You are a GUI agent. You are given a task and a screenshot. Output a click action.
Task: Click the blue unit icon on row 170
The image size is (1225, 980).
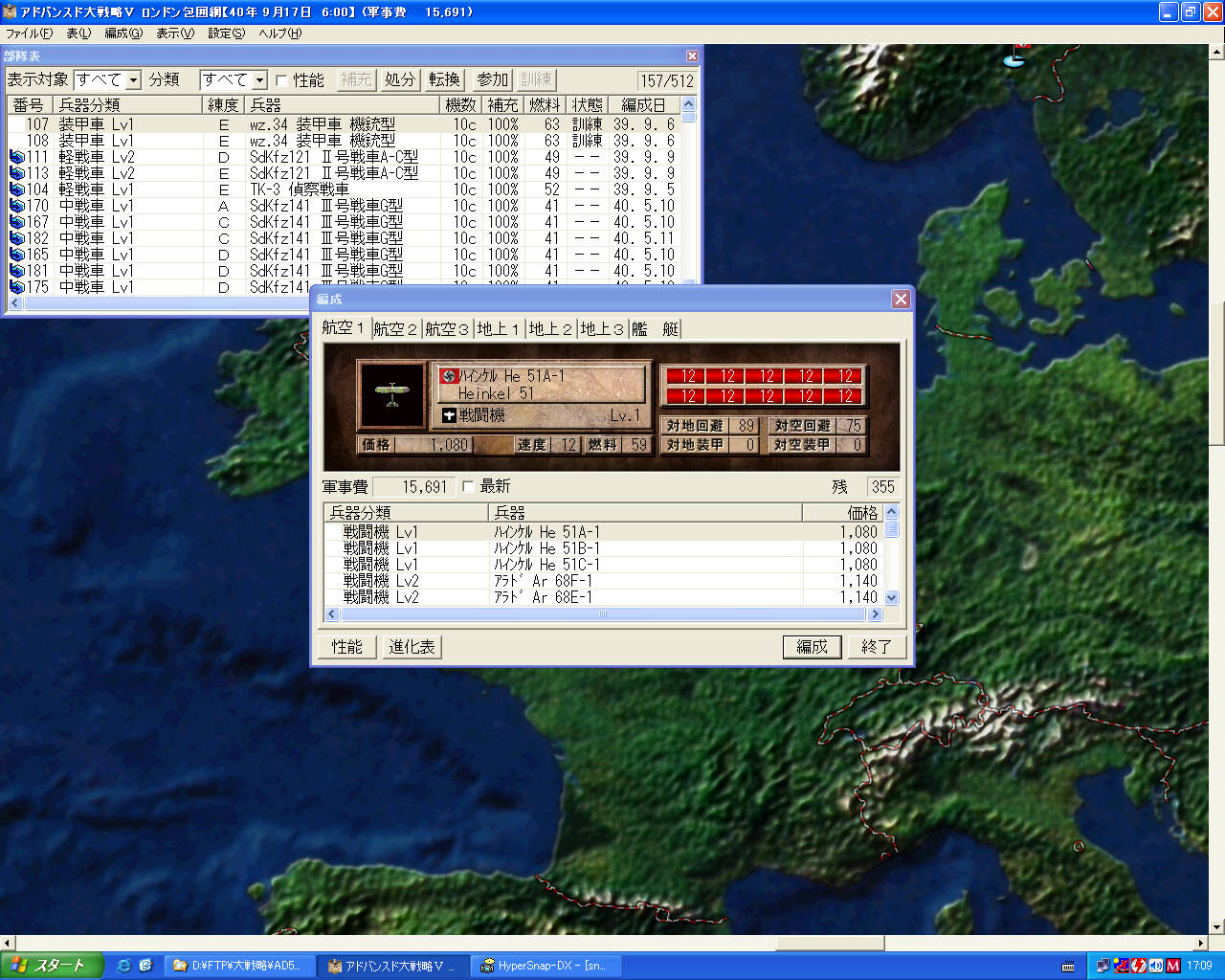click(16, 206)
